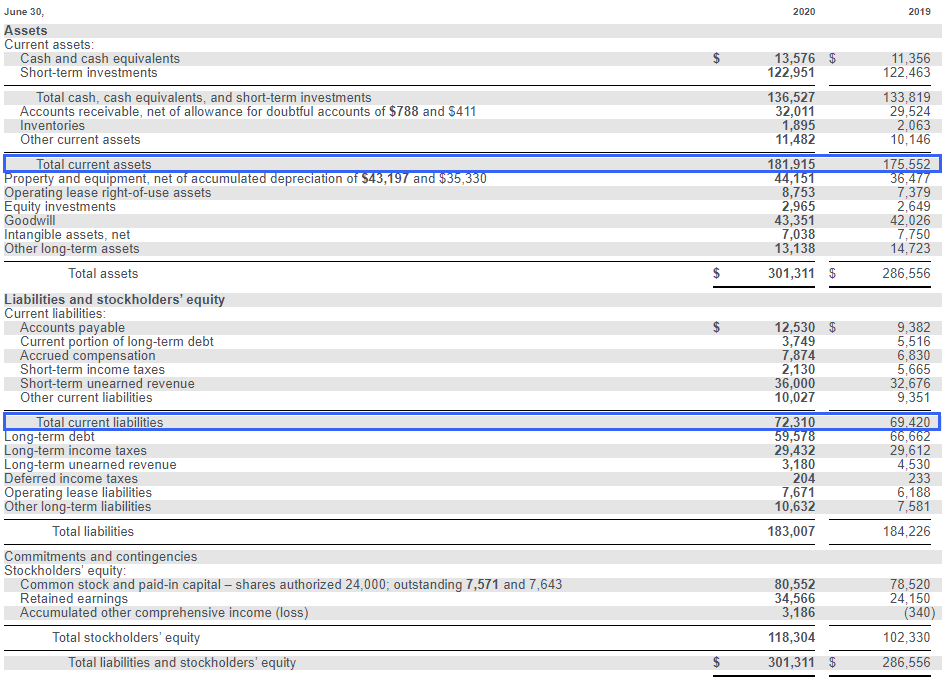Screen dimensions: 944x684
Task: Select the June 30 date header
Action: coord(25,11)
